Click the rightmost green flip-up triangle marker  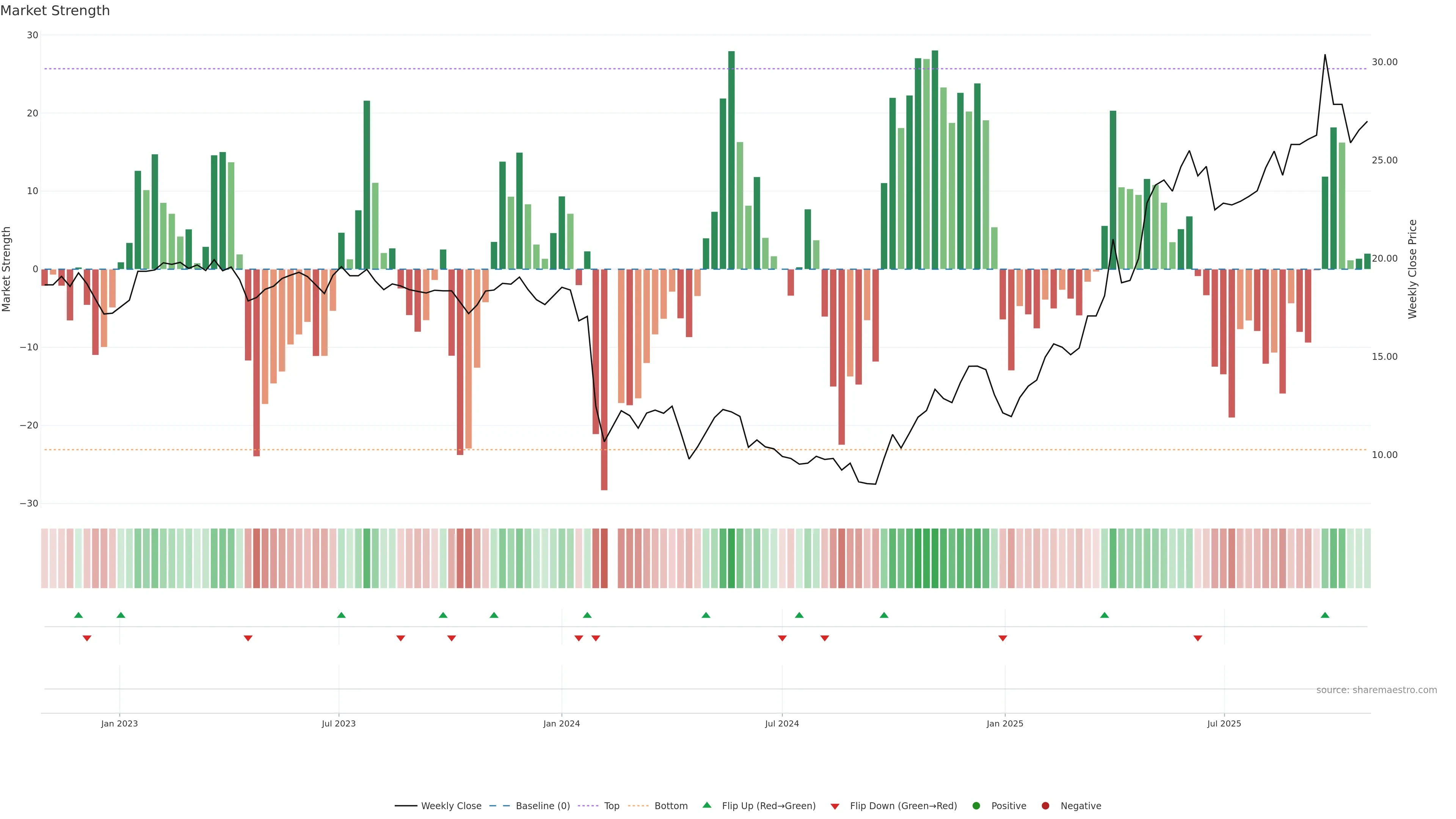pos(1325,615)
